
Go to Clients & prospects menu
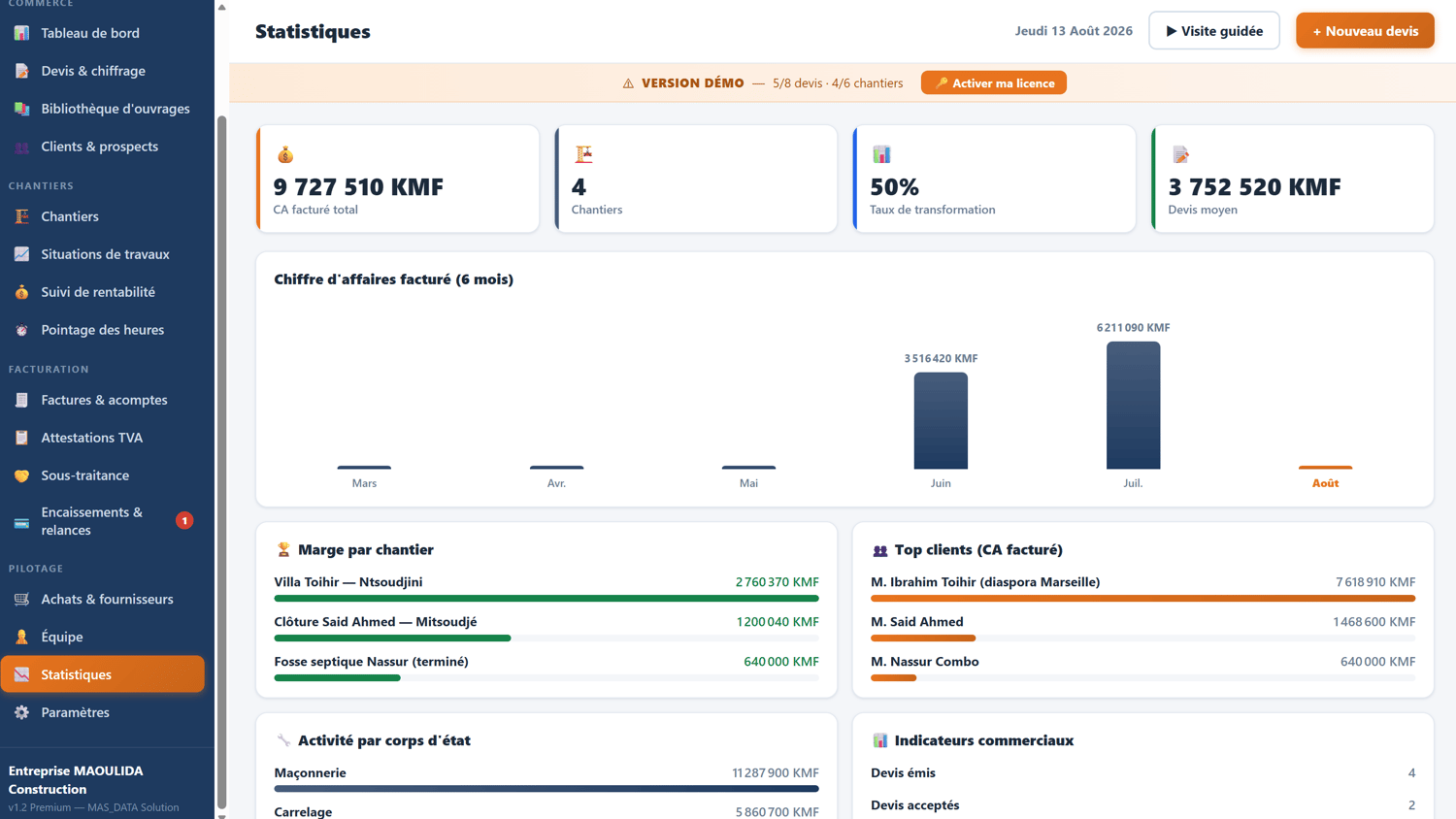[103, 147]
